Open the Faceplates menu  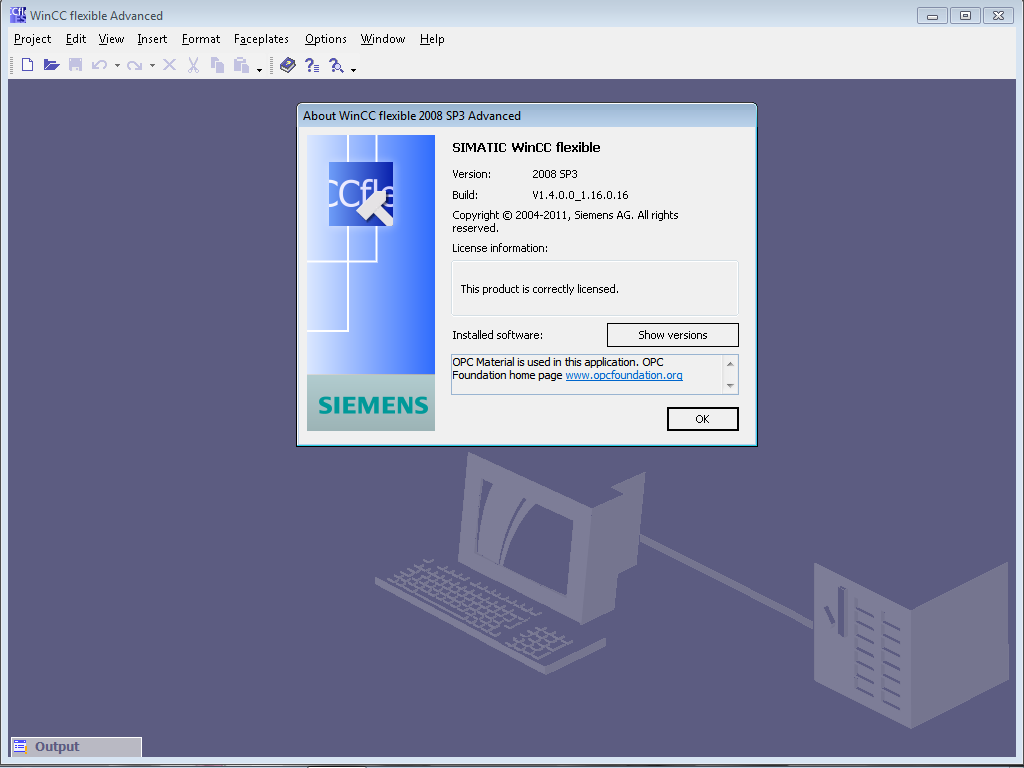(x=261, y=39)
